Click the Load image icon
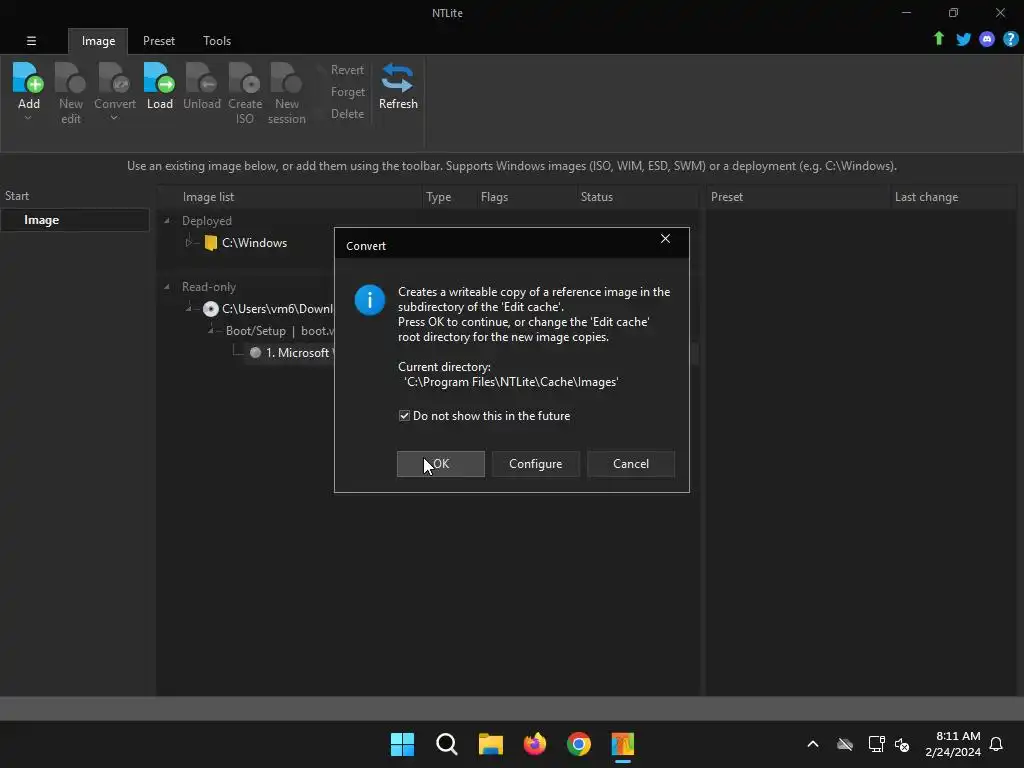The height and width of the screenshot is (768, 1024). tap(159, 78)
